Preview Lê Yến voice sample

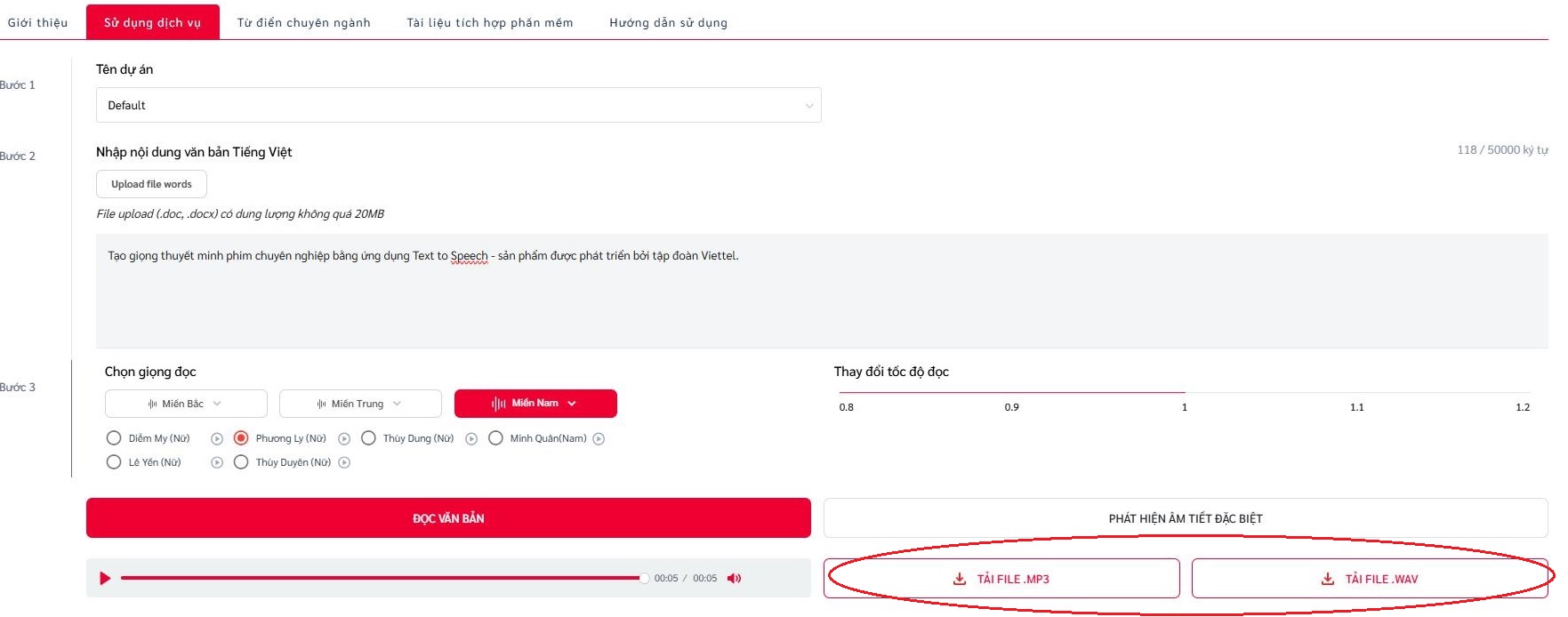click(x=217, y=462)
